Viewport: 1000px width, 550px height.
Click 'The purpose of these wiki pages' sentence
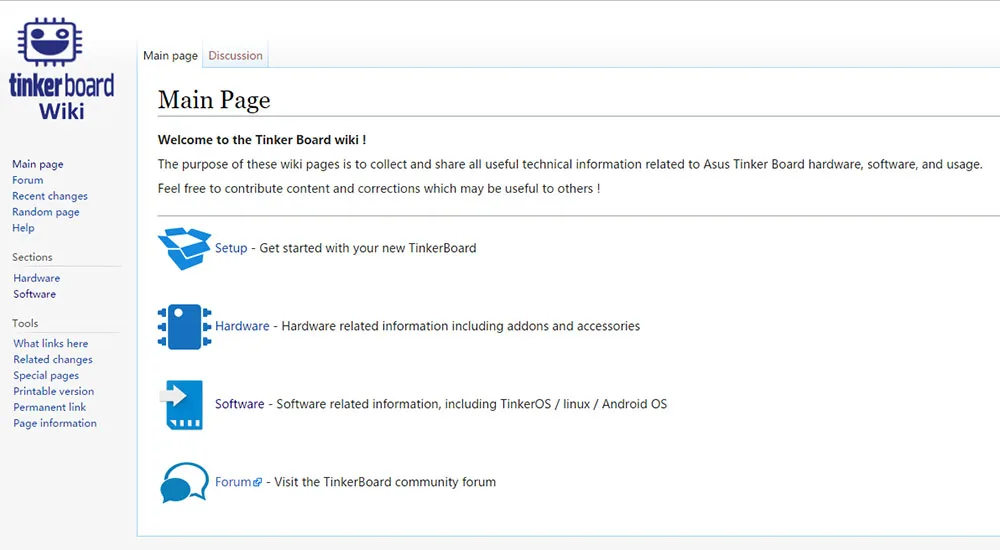pos(570,165)
